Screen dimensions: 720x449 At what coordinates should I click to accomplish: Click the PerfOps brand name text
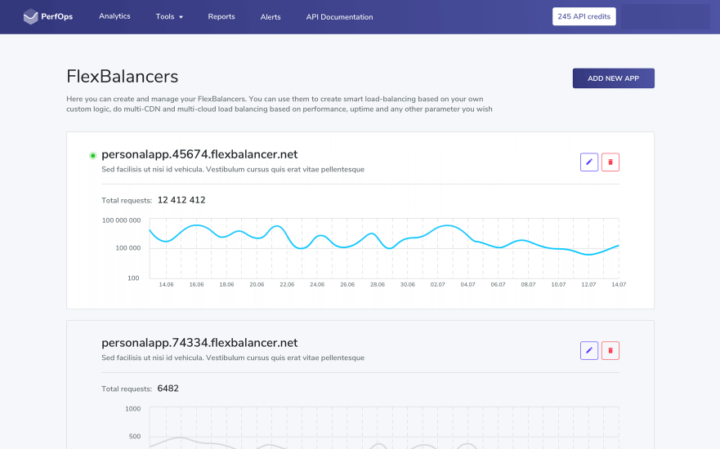coord(57,17)
